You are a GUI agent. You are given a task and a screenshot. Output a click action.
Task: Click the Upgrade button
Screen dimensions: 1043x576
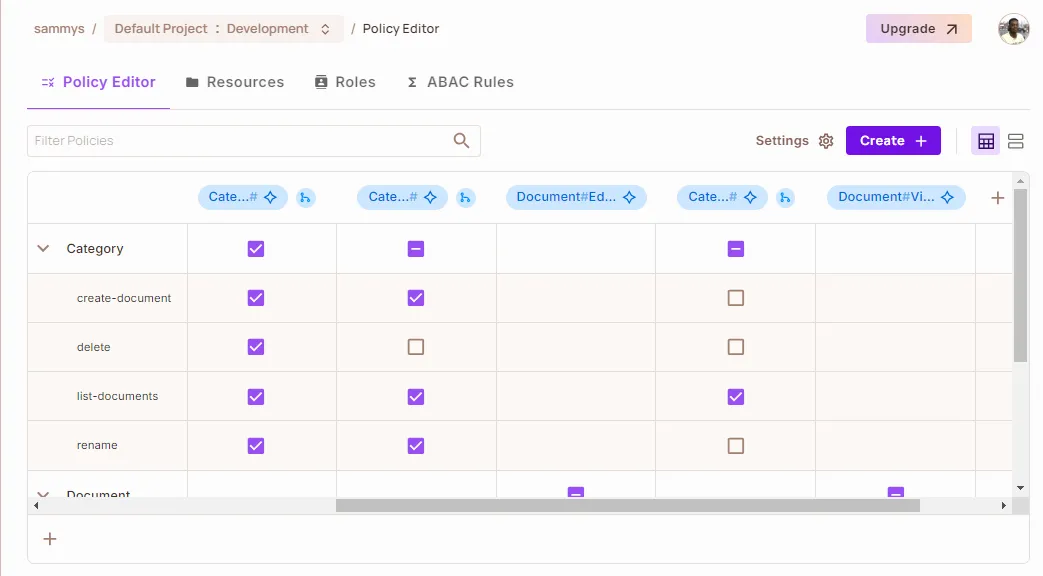918,29
